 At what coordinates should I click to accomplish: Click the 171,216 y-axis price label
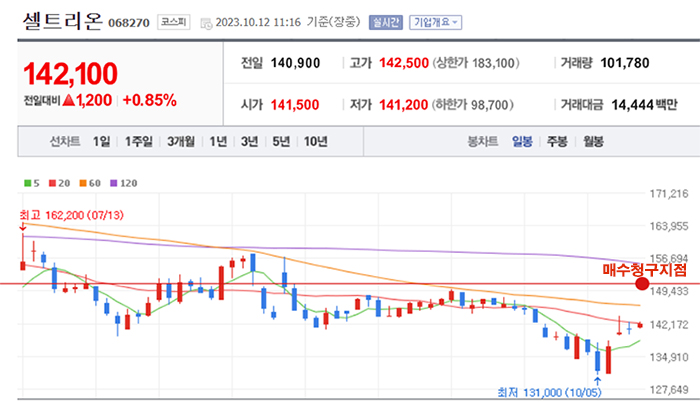click(669, 194)
